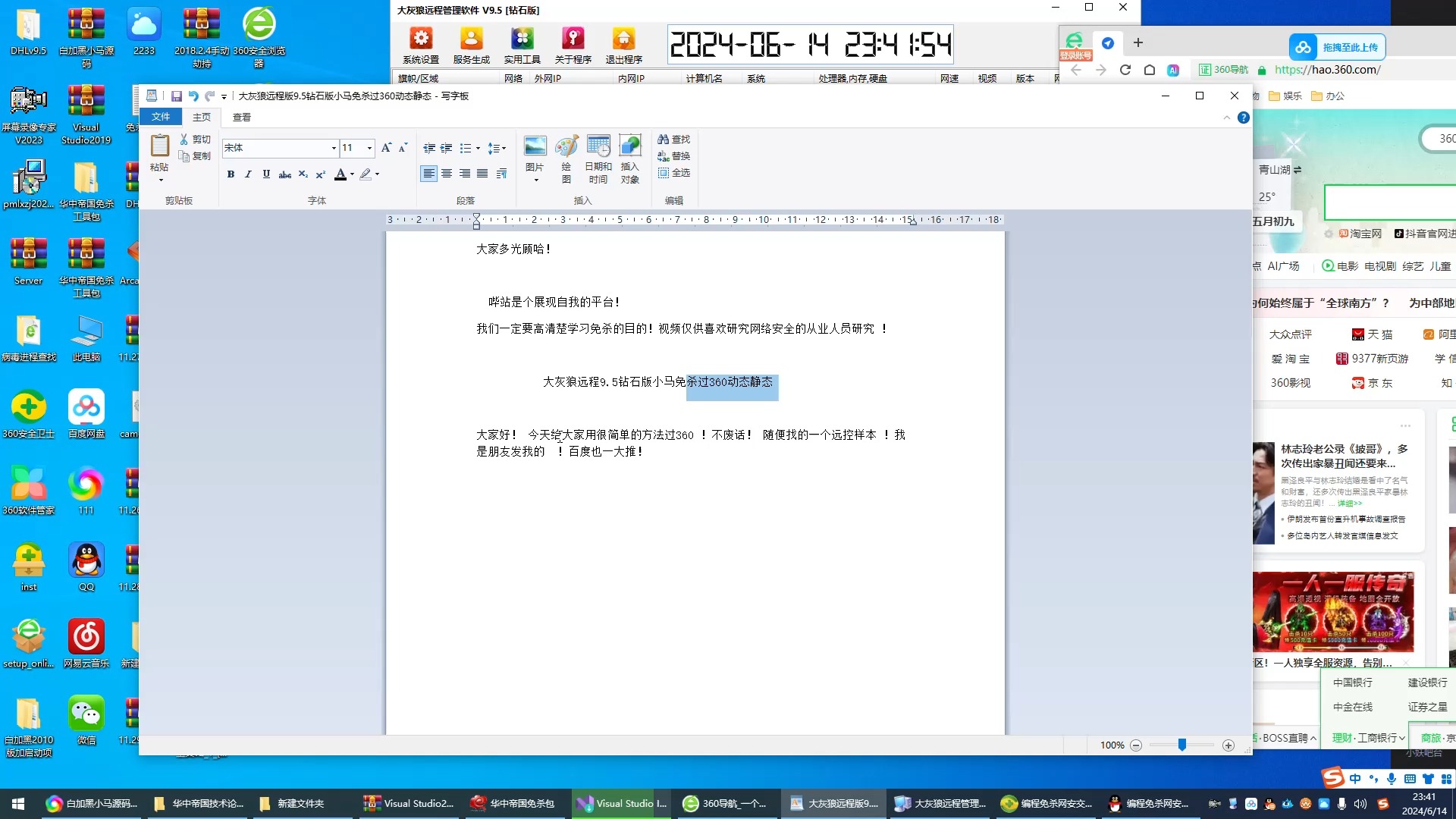Open 实用工具 in the 大灰狼 remote window
The image size is (1456, 819).
coord(522,45)
